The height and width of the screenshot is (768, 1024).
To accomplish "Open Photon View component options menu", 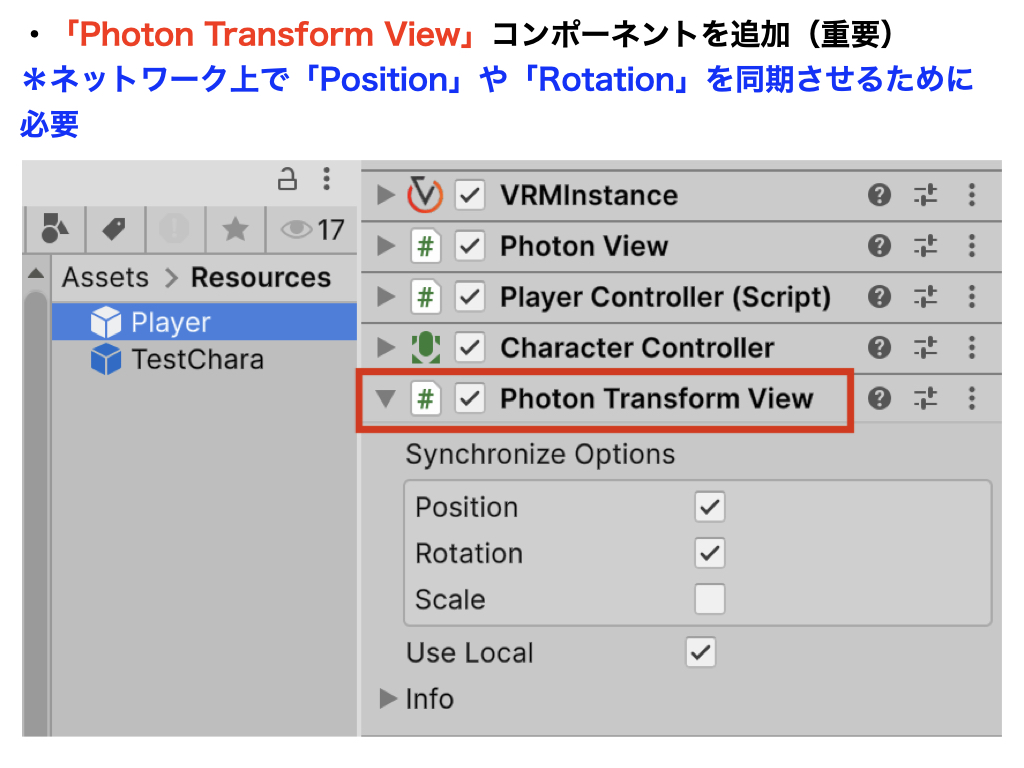I will click(972, 246).
